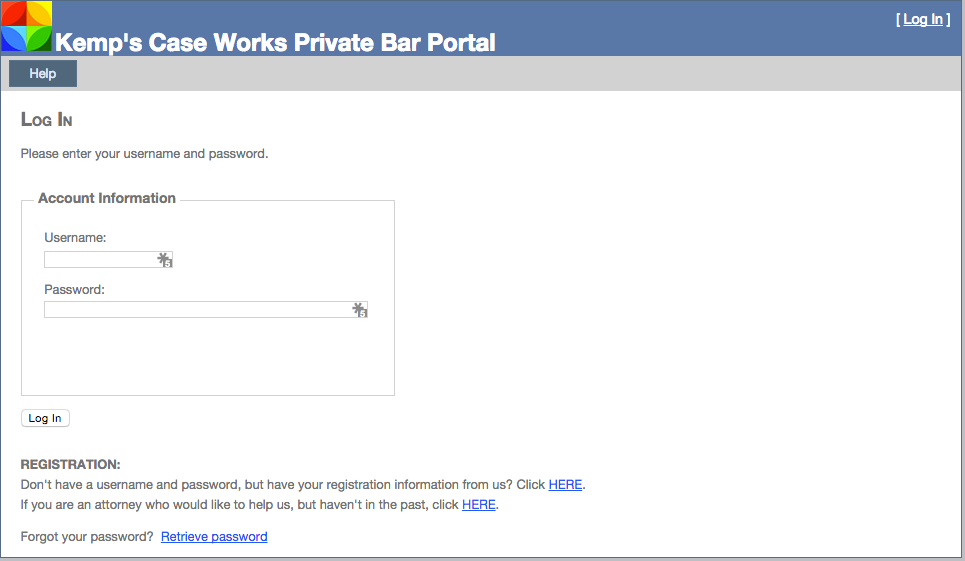Image resolution: width=965 pixels, height=561 pixels.
Task: Click the Kemp's Case Works Private Bar Portal title
Action: (275, 43)
